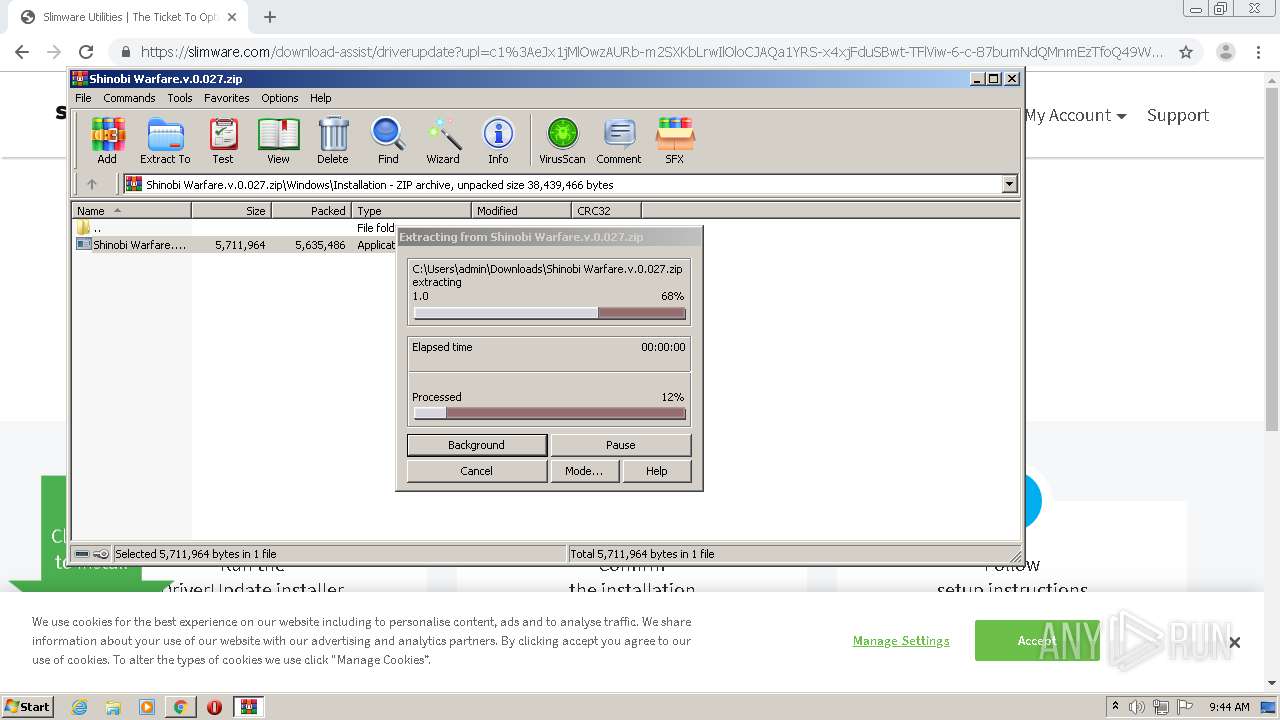Open Windows Media Player taskbar icon
The image size is (1280, 720).
[146, 707]
